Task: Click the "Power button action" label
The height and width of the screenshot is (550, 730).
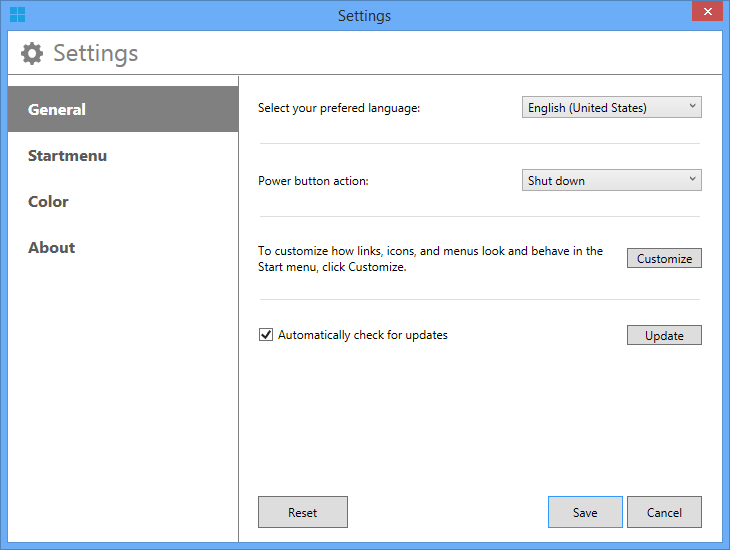Action: (313, 181)
